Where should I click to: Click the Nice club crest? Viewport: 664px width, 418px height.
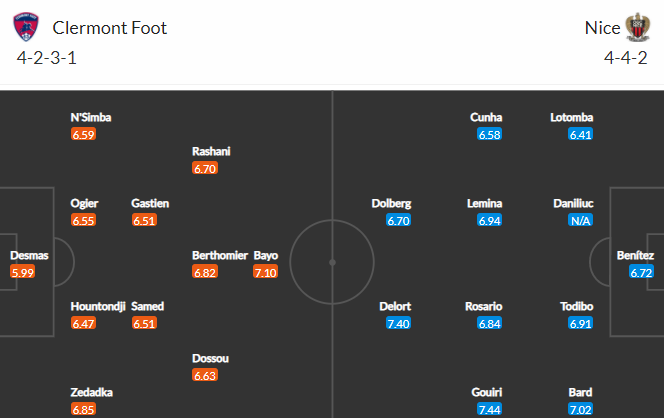click(x=638, y=27)
